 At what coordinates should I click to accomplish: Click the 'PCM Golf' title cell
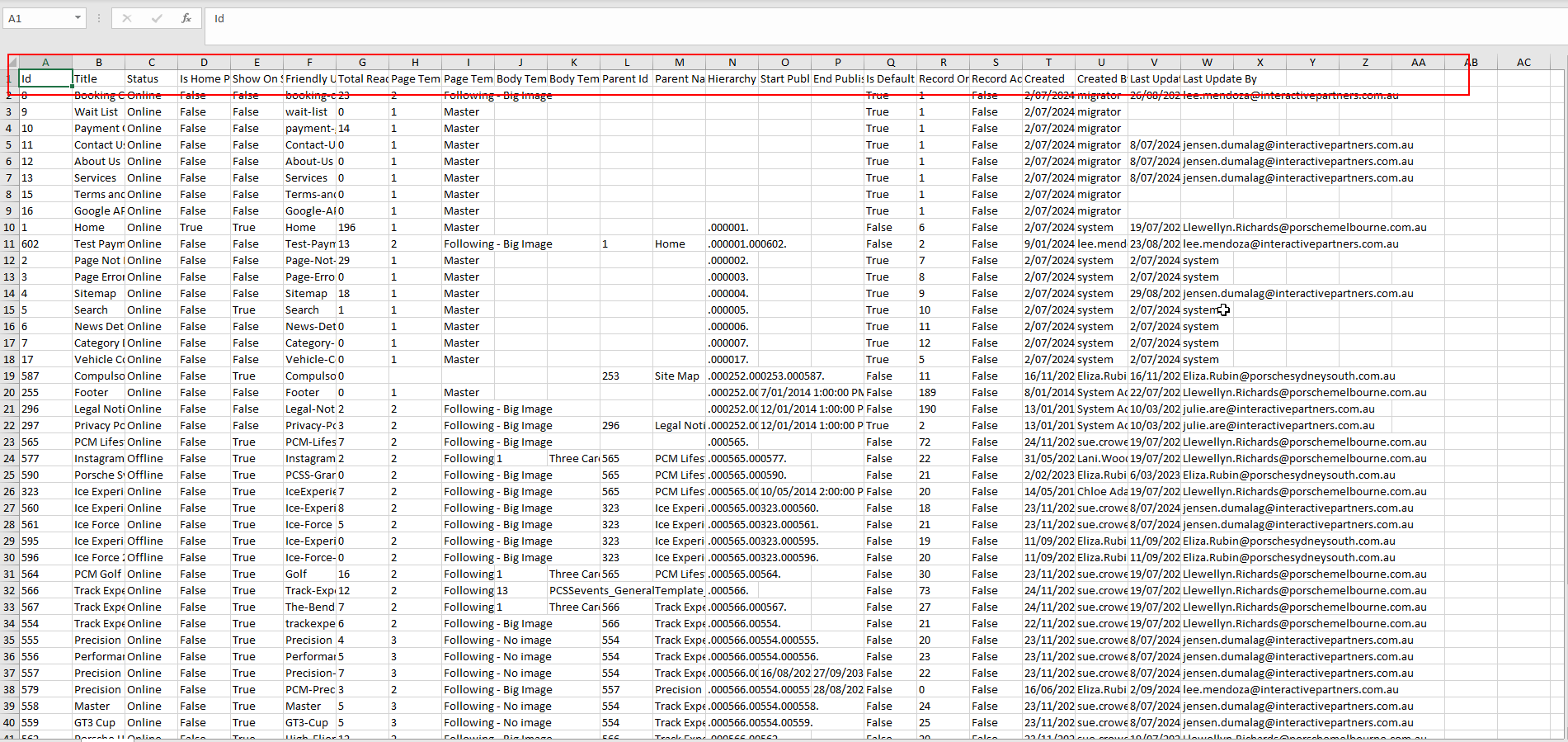[98, 574]
